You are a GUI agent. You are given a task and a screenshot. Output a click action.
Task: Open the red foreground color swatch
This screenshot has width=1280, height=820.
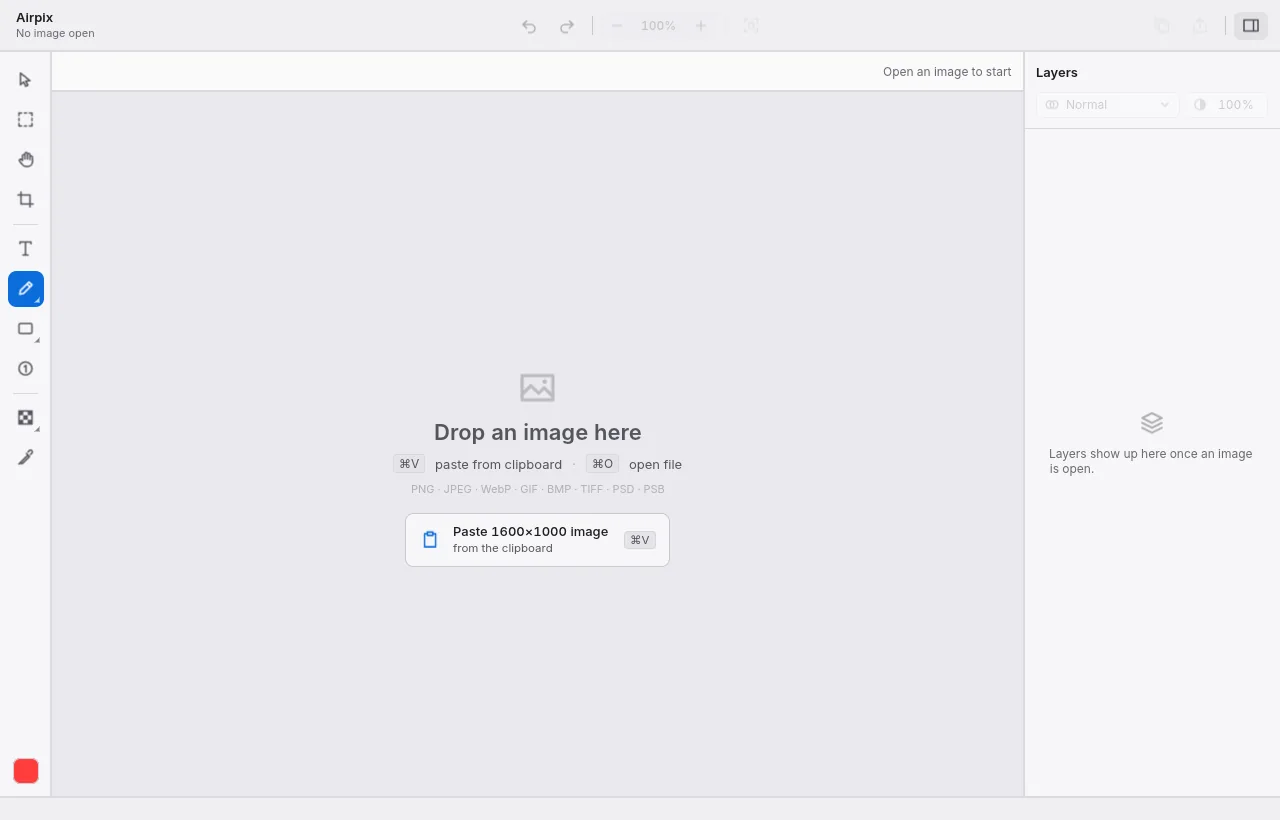[26, 771]
